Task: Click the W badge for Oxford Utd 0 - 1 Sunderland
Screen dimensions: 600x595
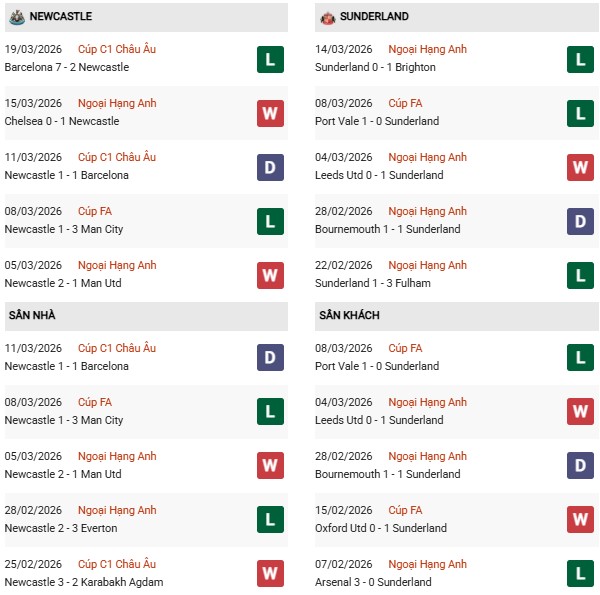Action: 580,520
